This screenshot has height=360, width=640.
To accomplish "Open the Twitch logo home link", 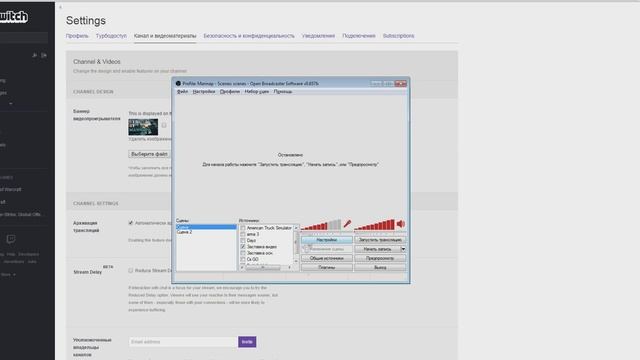I will 14,17.
